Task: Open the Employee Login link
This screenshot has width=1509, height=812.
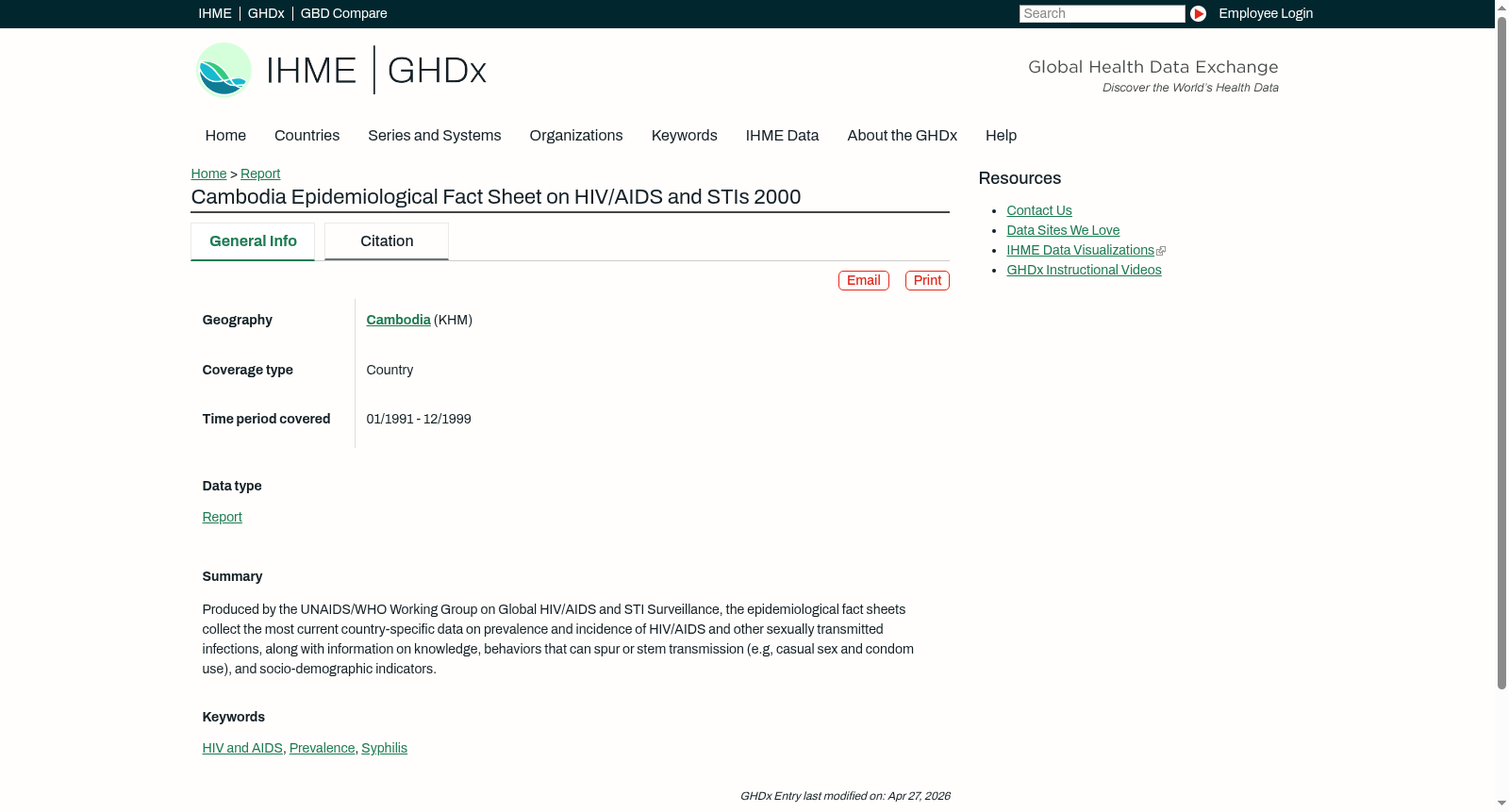Action: (1266, 13)
